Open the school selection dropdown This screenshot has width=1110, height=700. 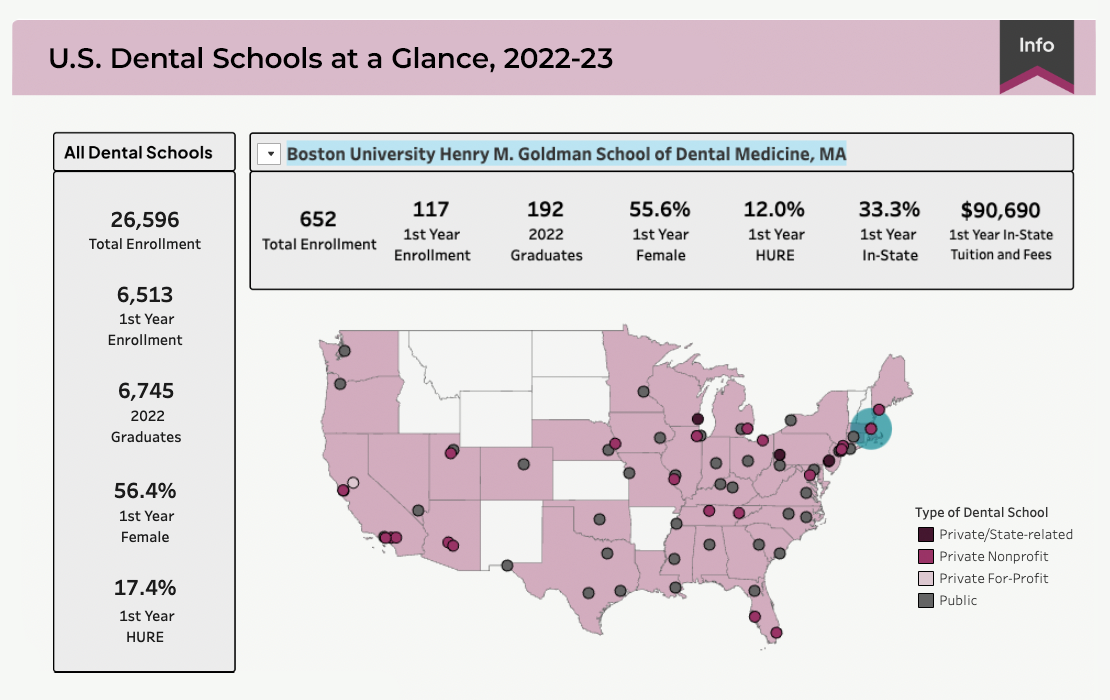[267, 152]
